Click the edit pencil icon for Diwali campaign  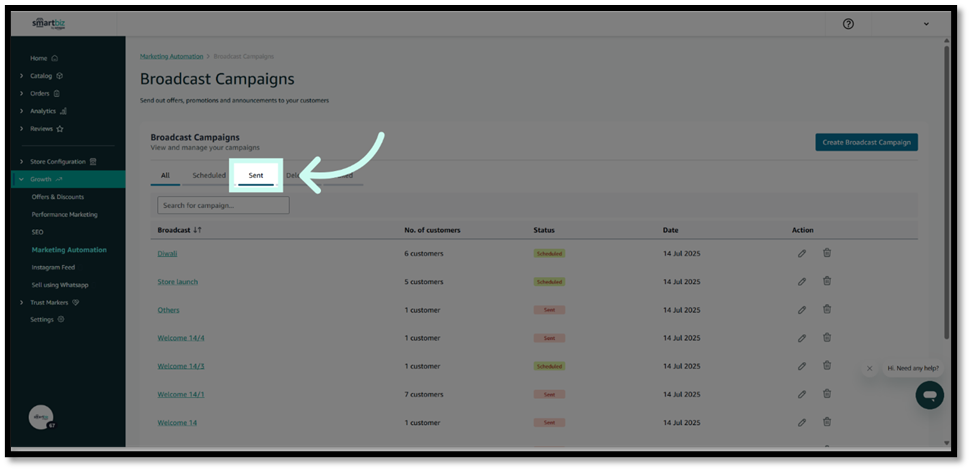coord(802,254)
